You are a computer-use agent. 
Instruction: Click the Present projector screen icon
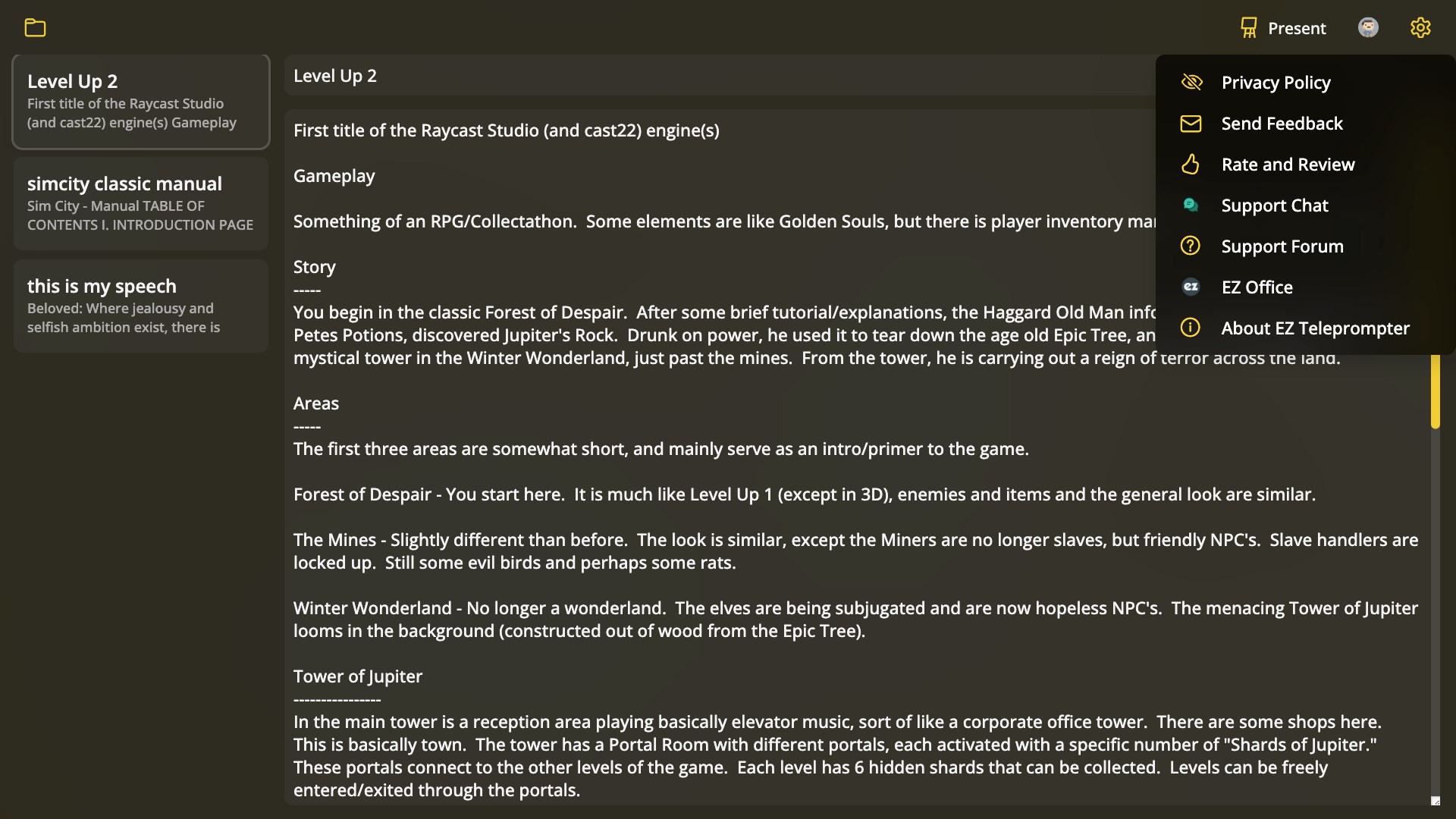1247,27
